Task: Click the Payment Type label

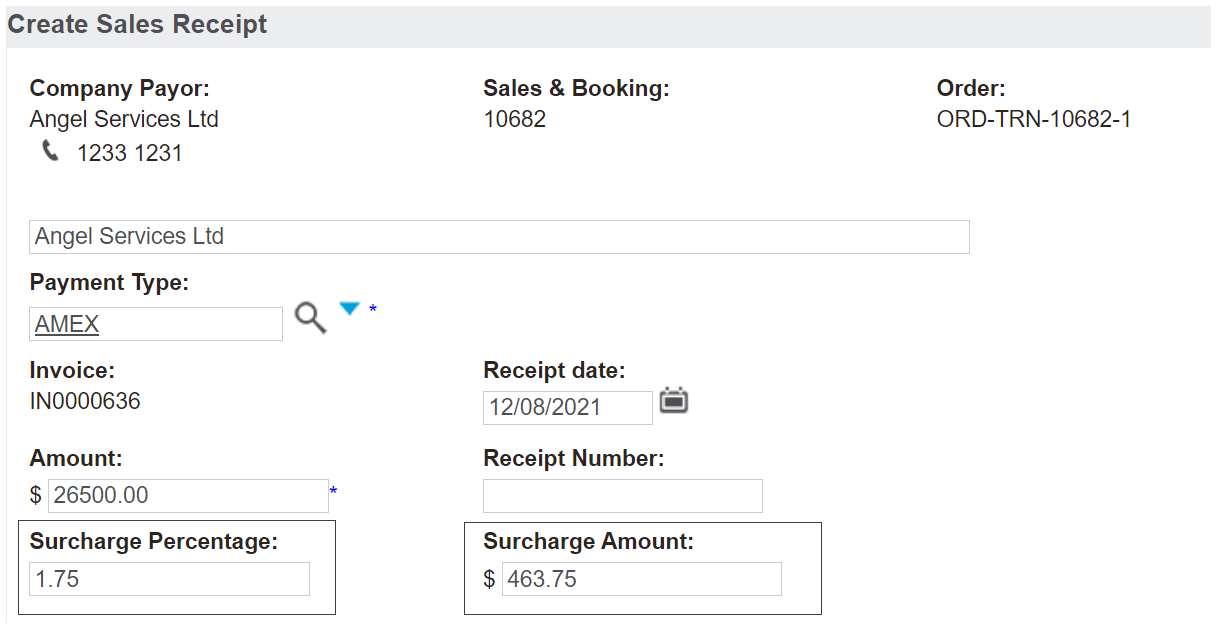Action: 109,283
